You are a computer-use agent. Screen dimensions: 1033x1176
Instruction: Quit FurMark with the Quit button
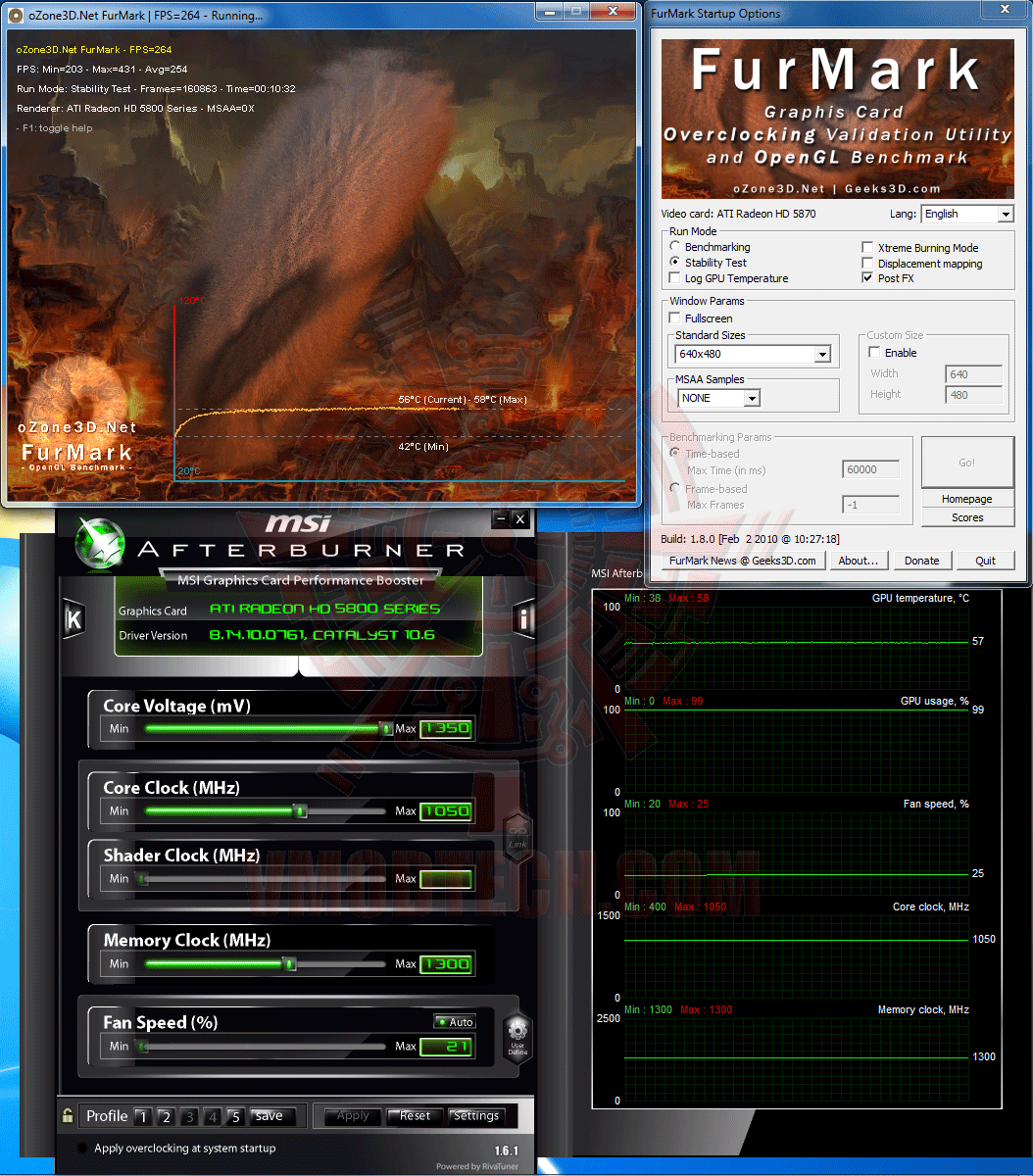[985, 561]
